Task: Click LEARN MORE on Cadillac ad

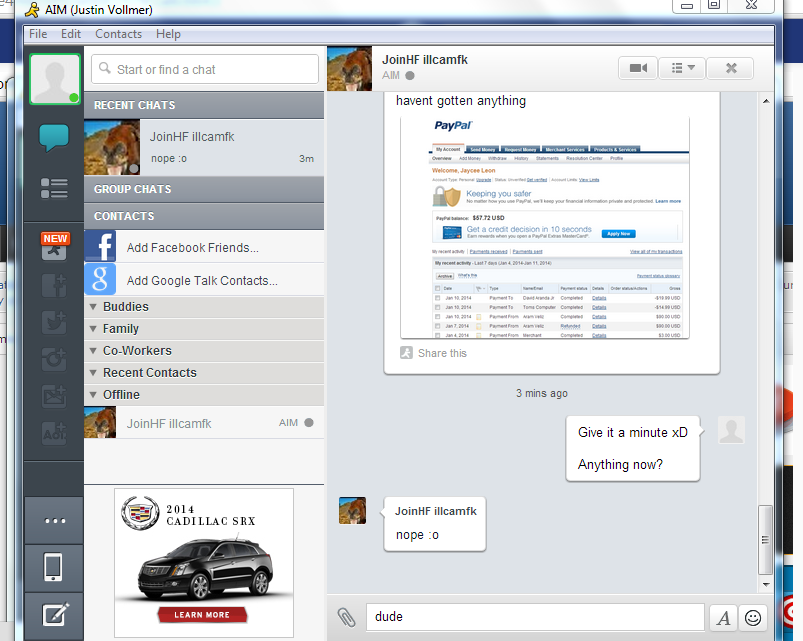Action: coord(202,615)
